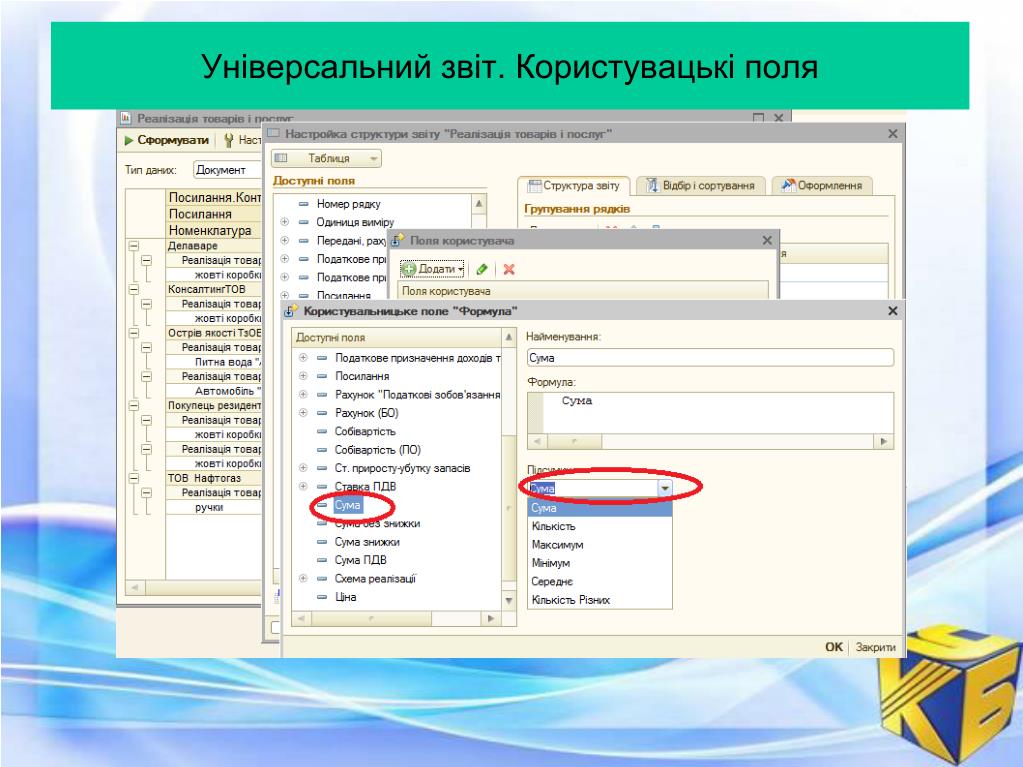Image resolution: width=1023 pixels, height=767 pixels.
Task: Open report settings via the wrench icon
Action: point(228,140)
